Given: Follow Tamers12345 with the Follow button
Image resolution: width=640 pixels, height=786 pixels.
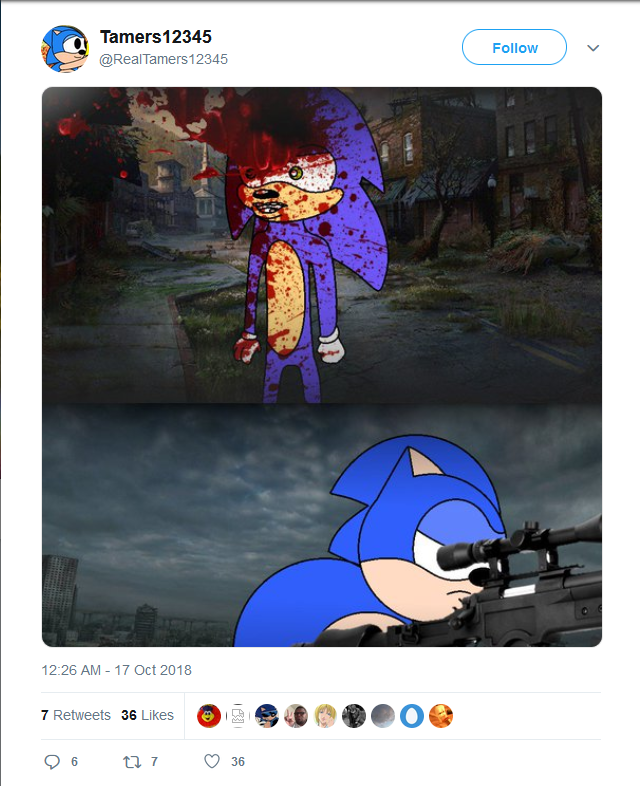Looking at the screenshot, I should (x=514, y=48).
